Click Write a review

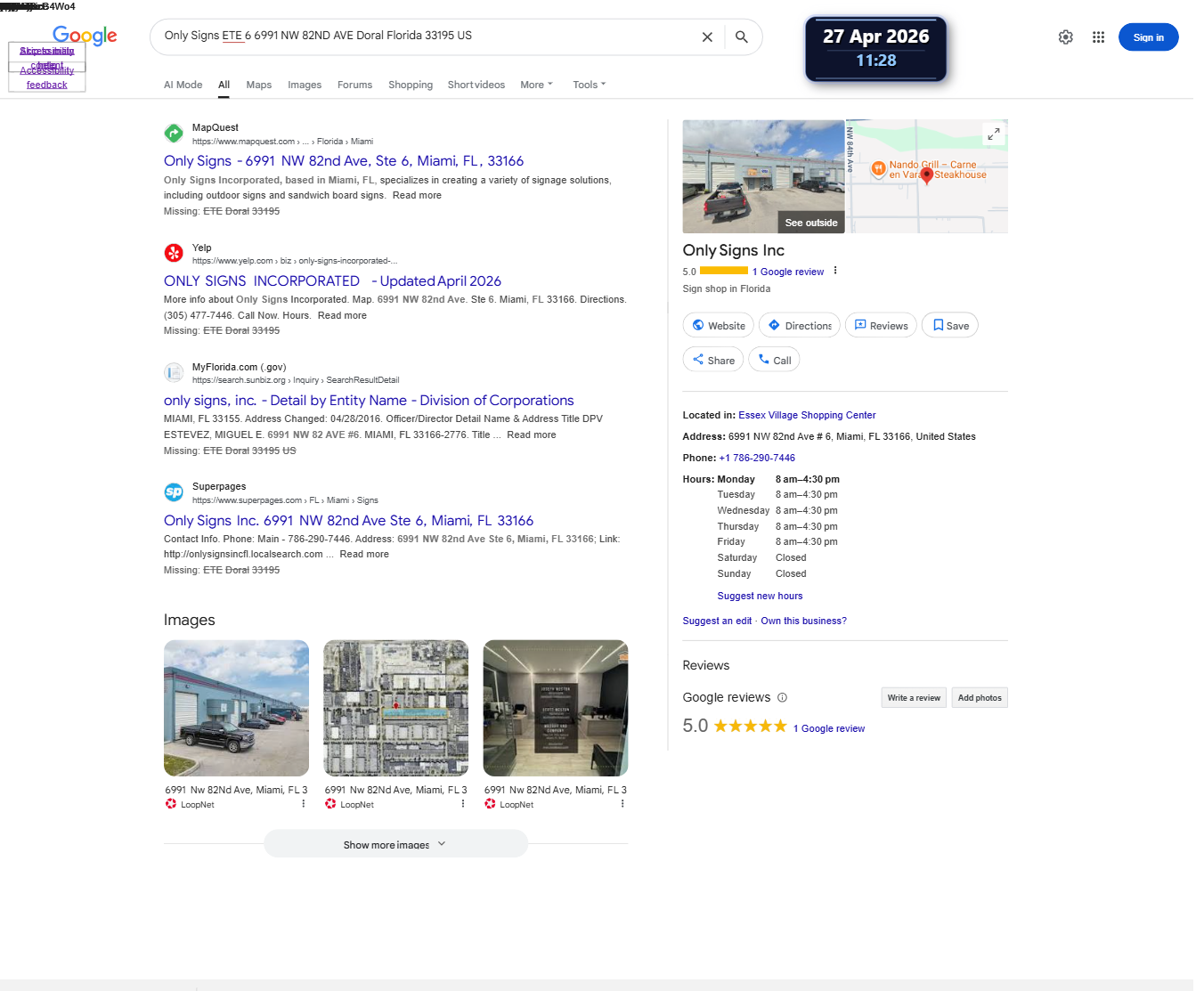click(x=914, y=698)
